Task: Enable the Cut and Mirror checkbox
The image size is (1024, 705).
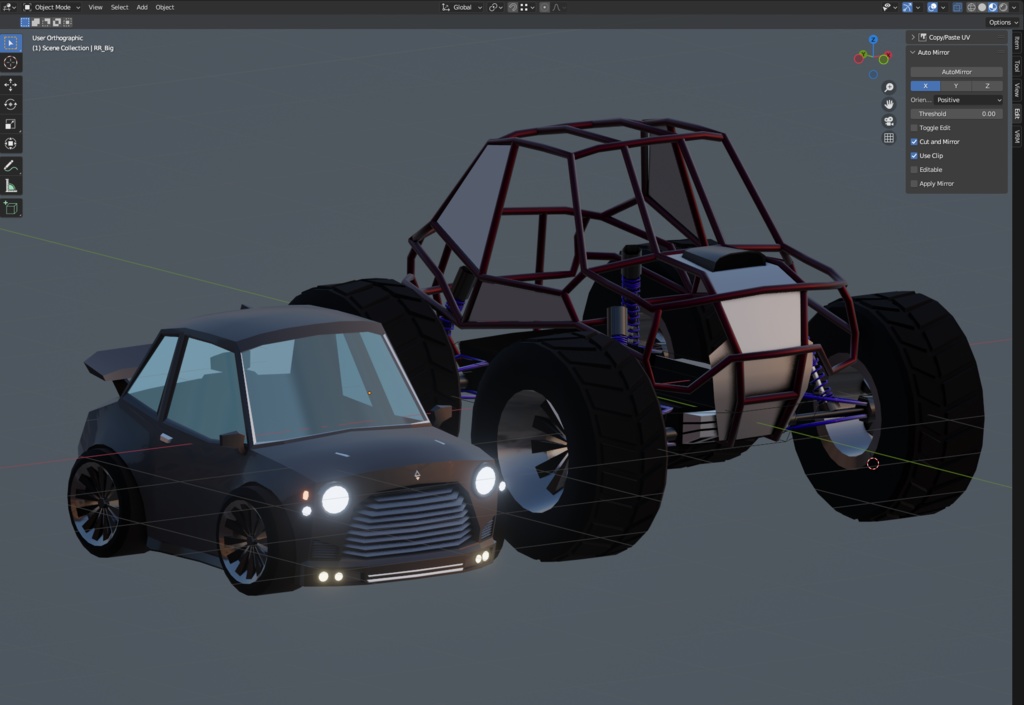Action: click(914, 141)
